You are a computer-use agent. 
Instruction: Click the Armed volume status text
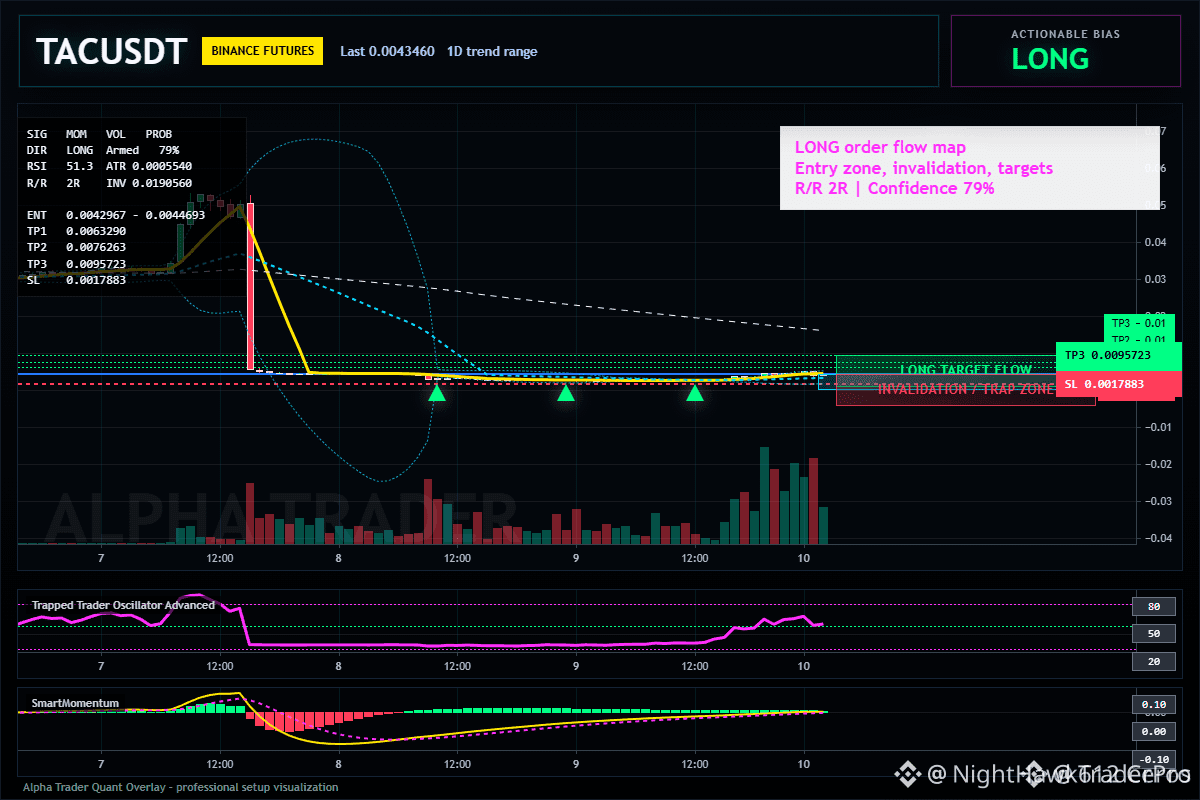pyautogui.click(x=122, y=150)
